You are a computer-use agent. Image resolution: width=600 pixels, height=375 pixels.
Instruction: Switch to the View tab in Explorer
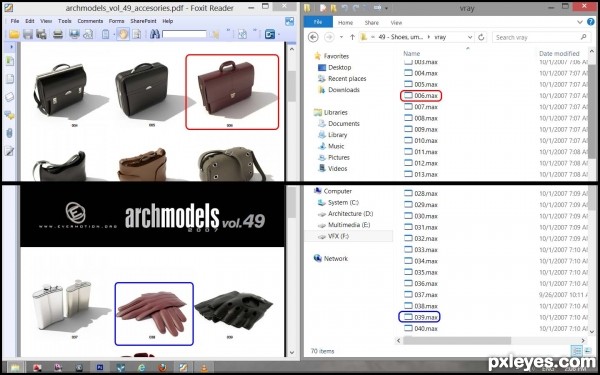coord(396,23)
